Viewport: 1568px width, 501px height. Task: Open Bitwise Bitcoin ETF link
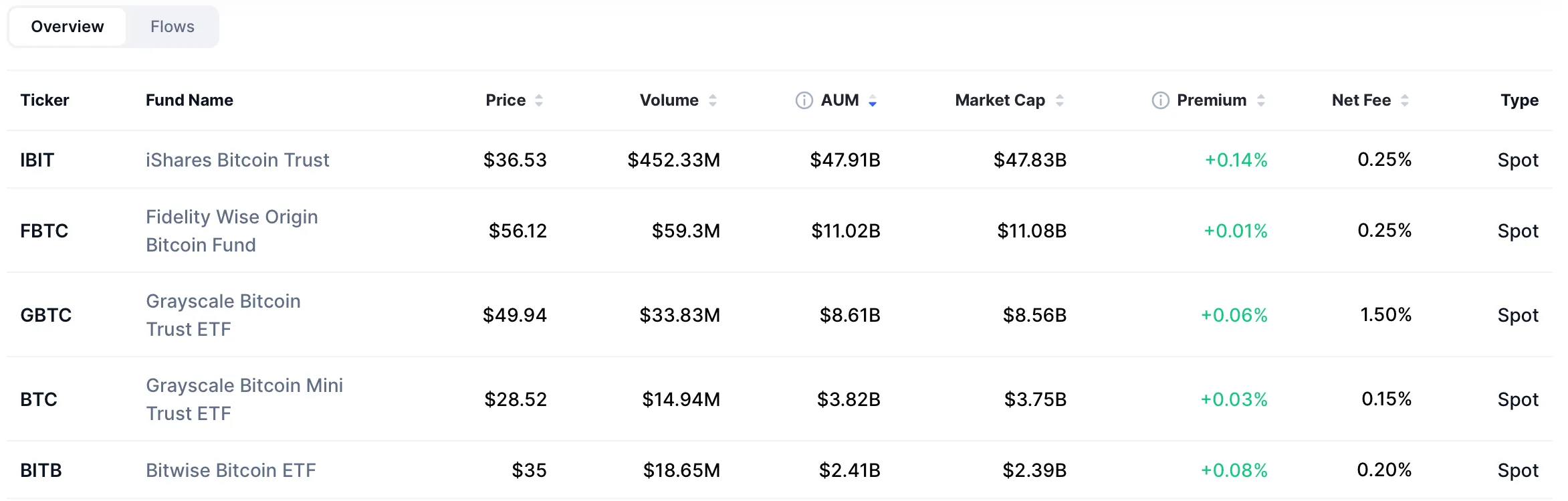pyautogui.click(x=231, y=470)
